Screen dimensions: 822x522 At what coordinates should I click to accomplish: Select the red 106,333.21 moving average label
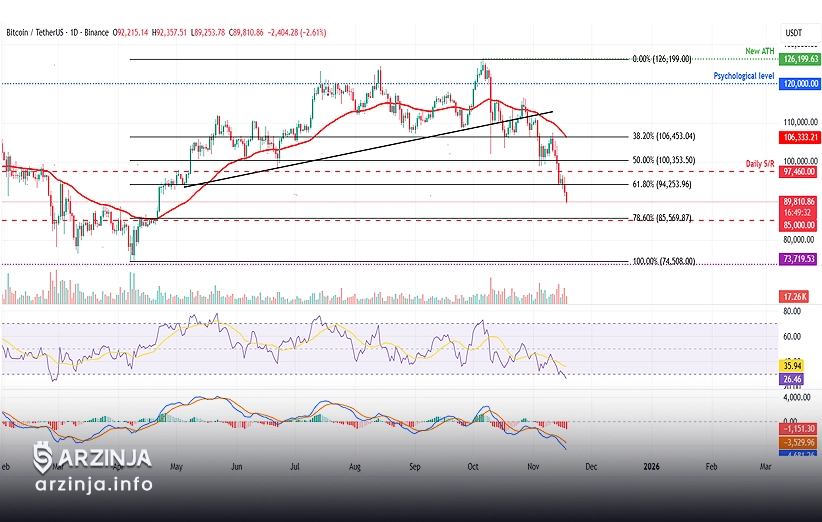point(799,136)
